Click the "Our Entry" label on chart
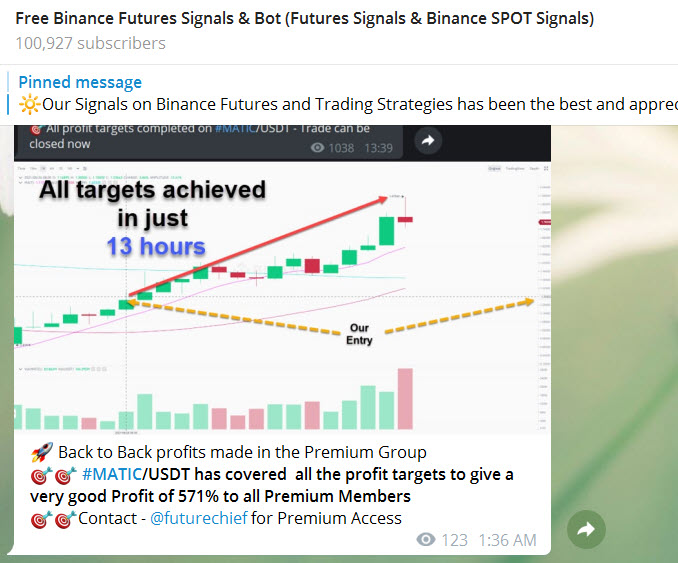 pyautogui.click(x=359, y=334)
